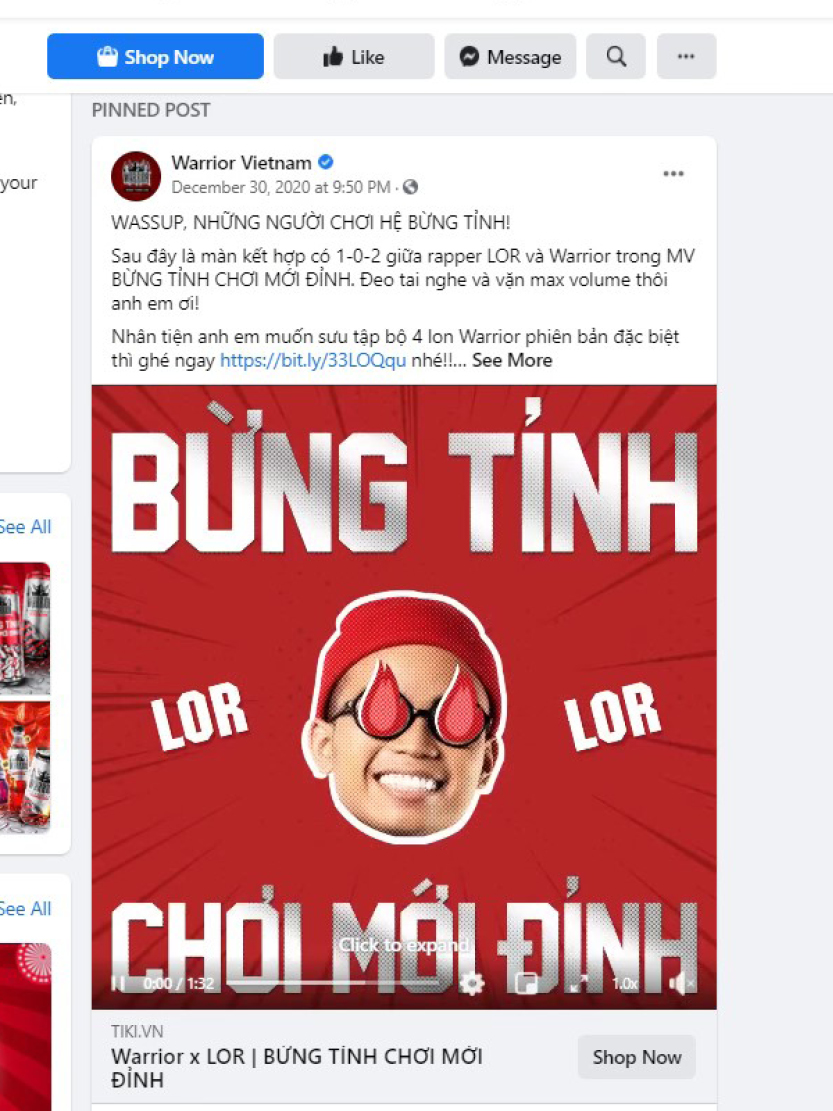
Task: Click the Shop Now button with bag icon
Action: coord(155,57)
